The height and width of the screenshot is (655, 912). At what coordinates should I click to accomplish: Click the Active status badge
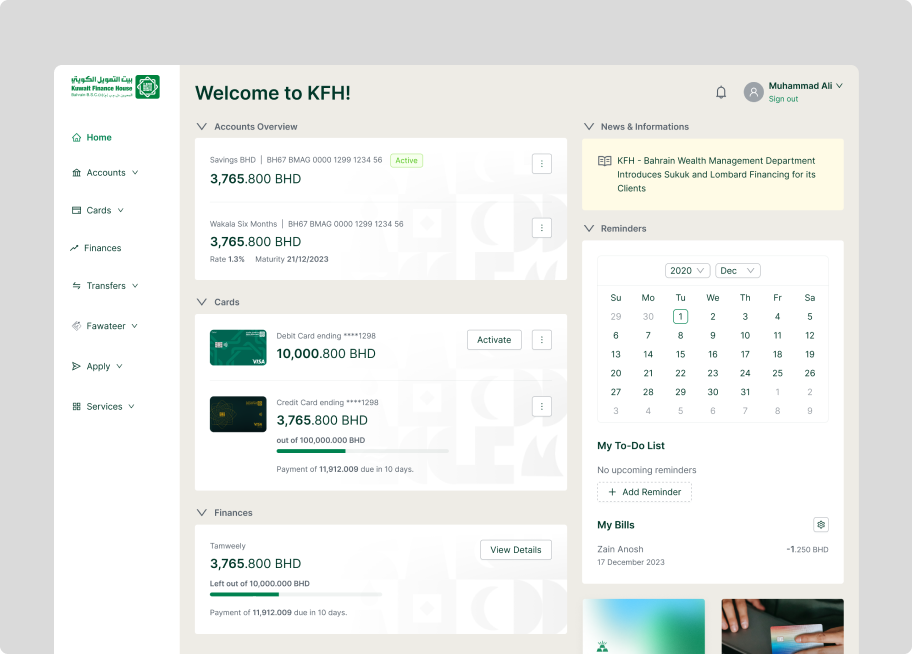(406, 161)
